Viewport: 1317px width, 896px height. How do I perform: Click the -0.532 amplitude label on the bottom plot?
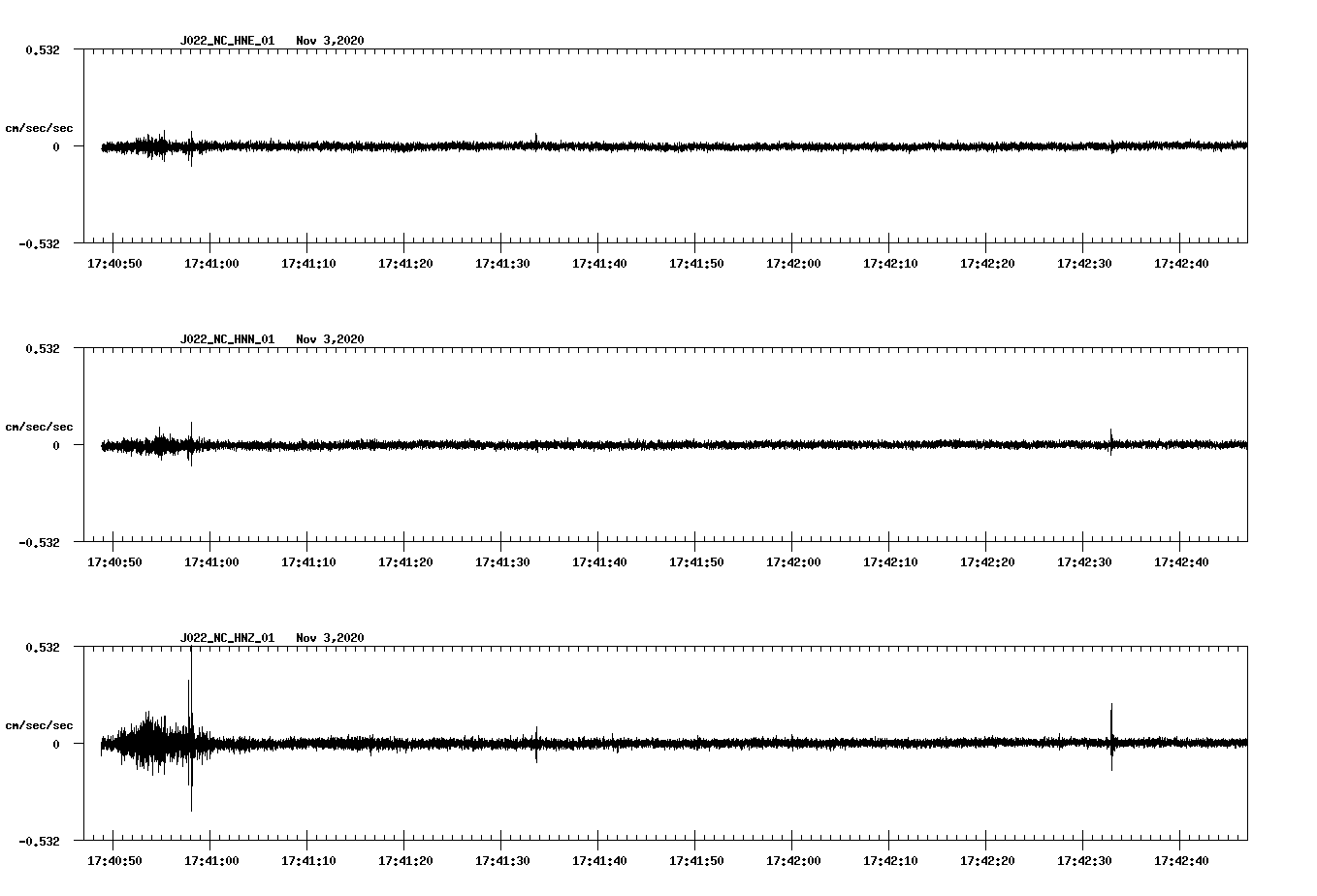click(41, 840)
